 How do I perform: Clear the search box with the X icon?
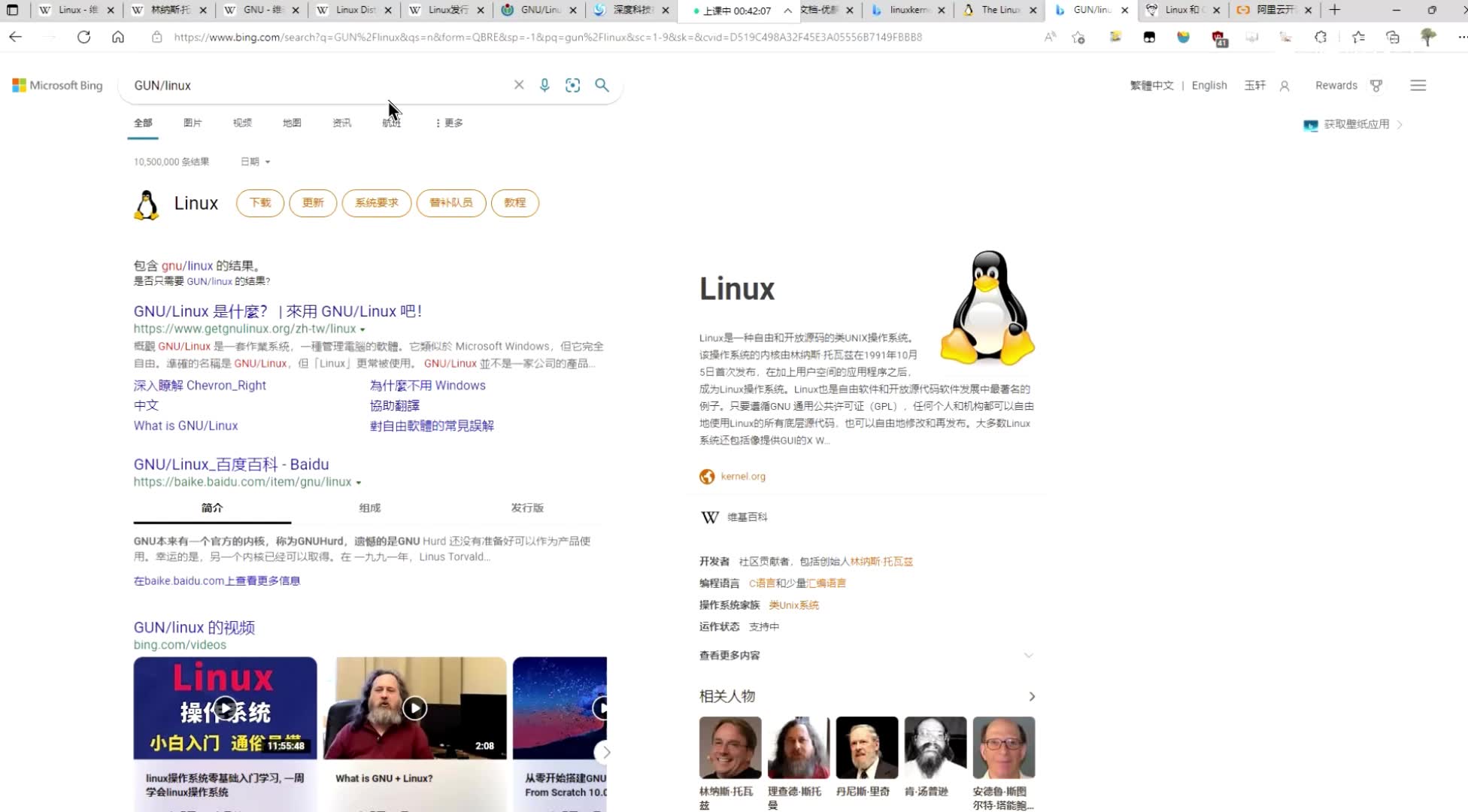pos(519,85)
